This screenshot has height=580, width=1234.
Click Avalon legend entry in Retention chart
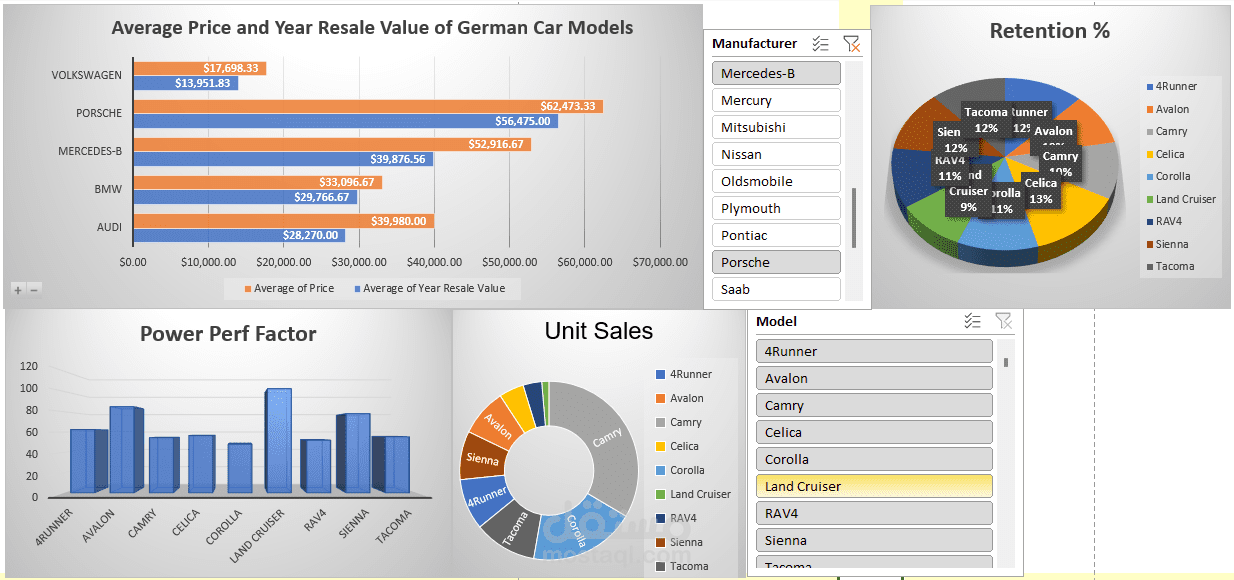point(1167,109)
